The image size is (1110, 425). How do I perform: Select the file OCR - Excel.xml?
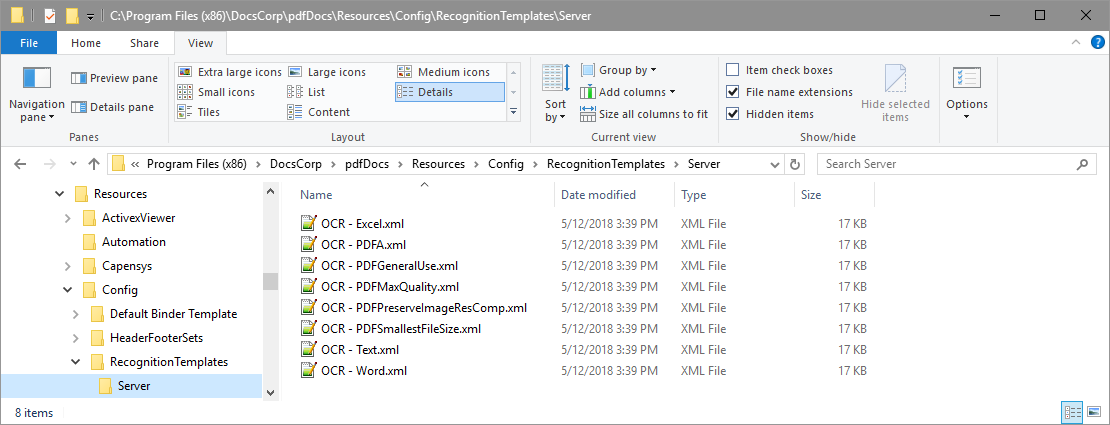coord(352,224)
